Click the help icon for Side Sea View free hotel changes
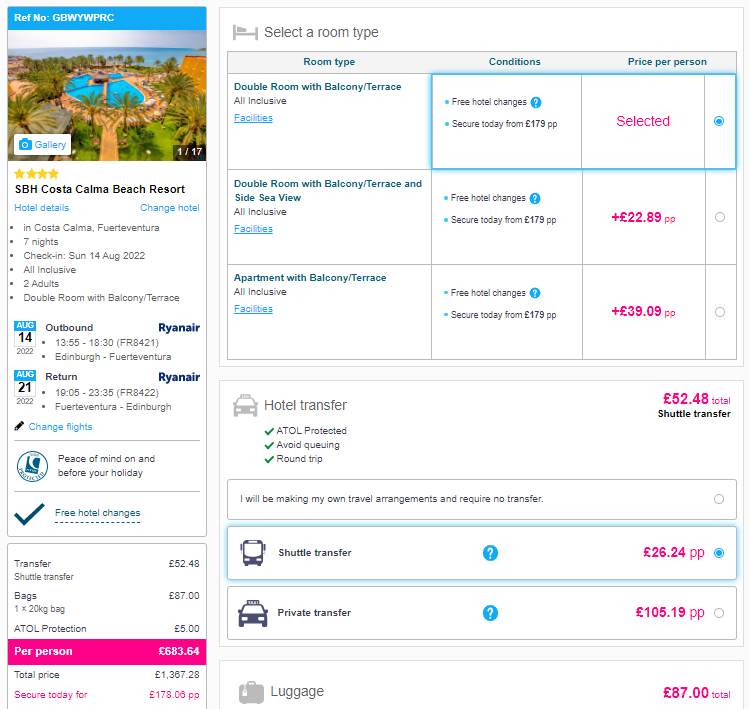The width and height of the screenshot is (749, 709). click(535, 198)
